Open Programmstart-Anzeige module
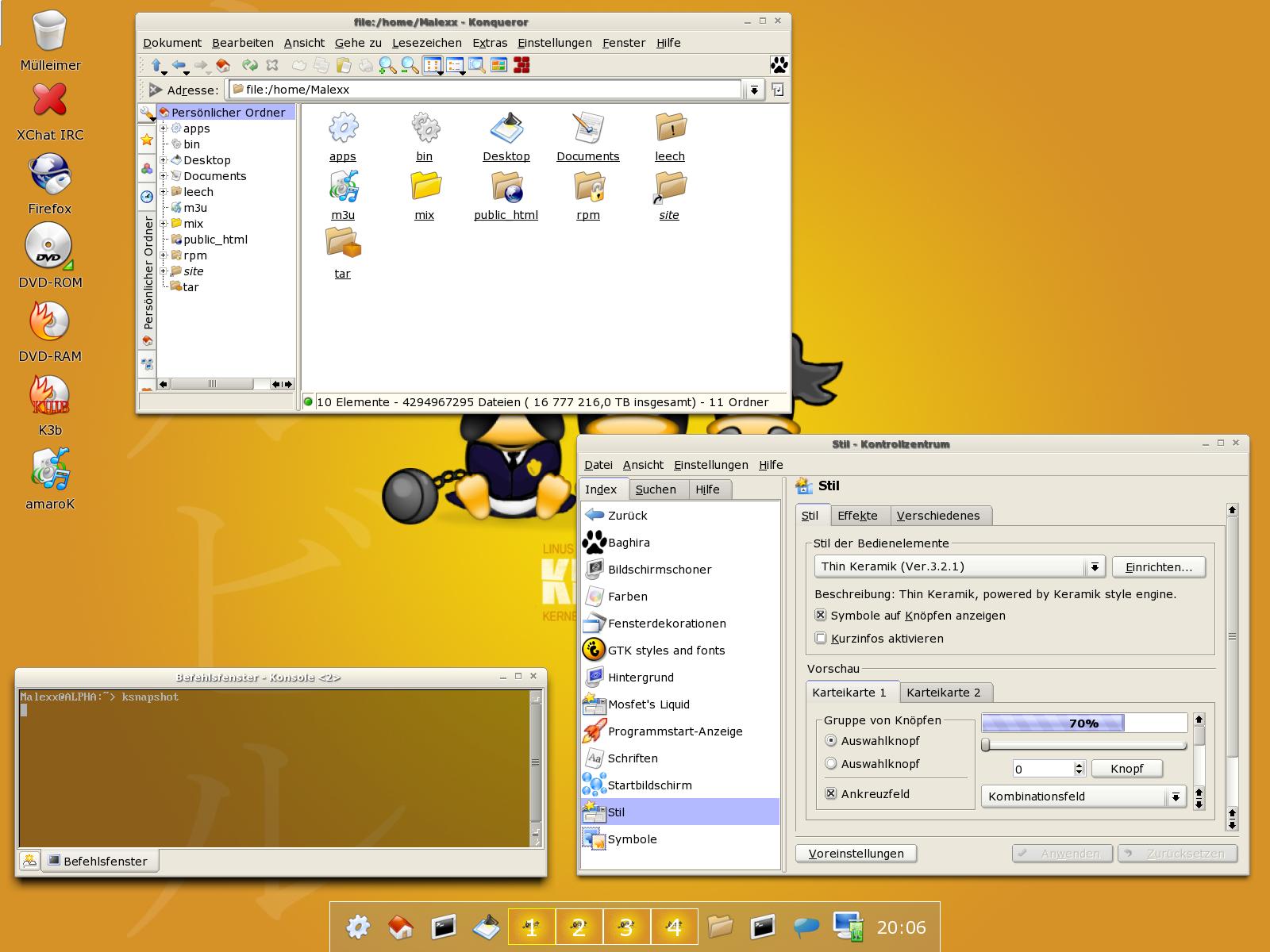This screenshot has width=1270, height=952. pyautogui.click(x=675, y=731)
